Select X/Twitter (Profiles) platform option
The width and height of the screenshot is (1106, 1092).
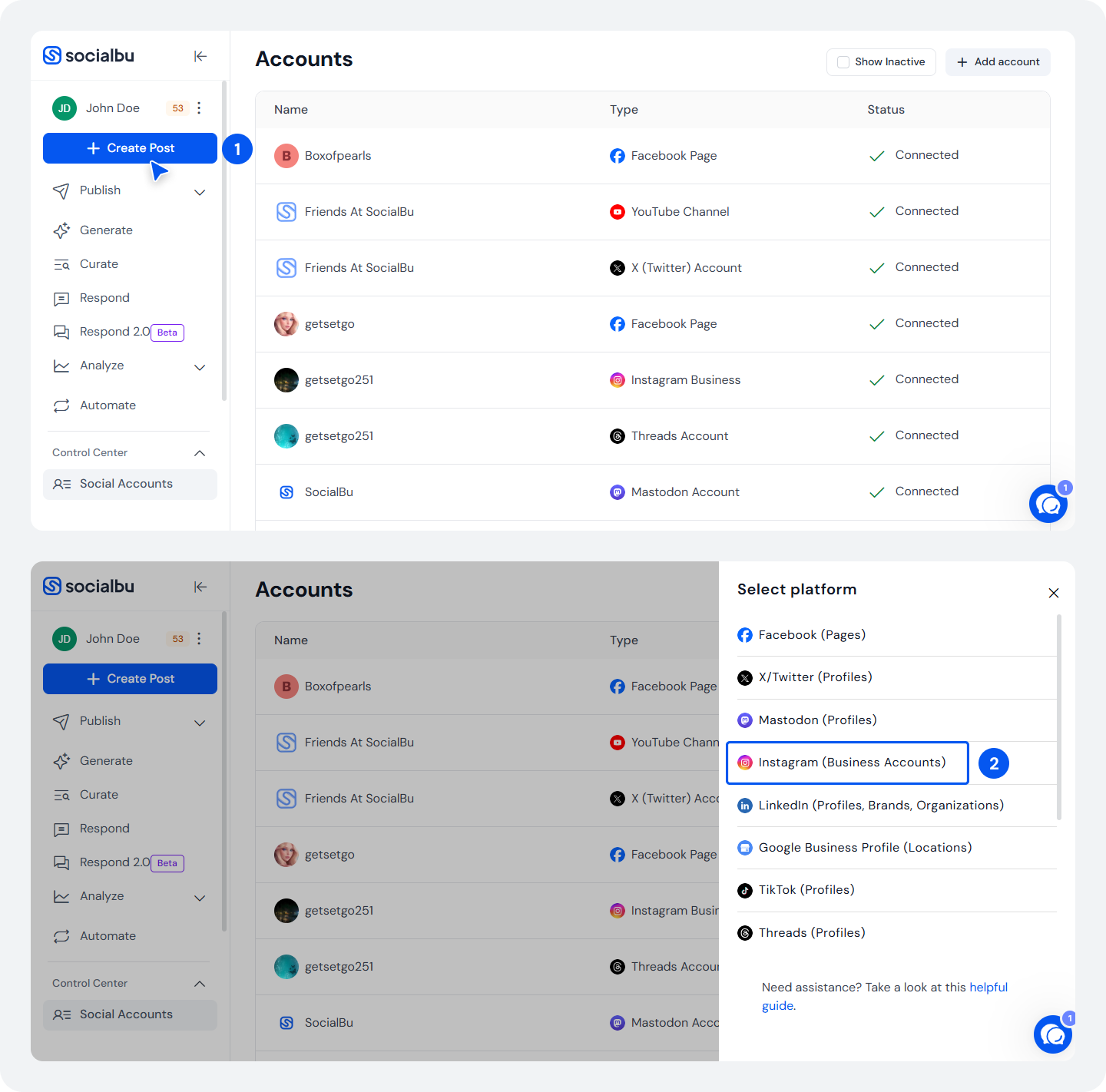(x=897, y=677)
